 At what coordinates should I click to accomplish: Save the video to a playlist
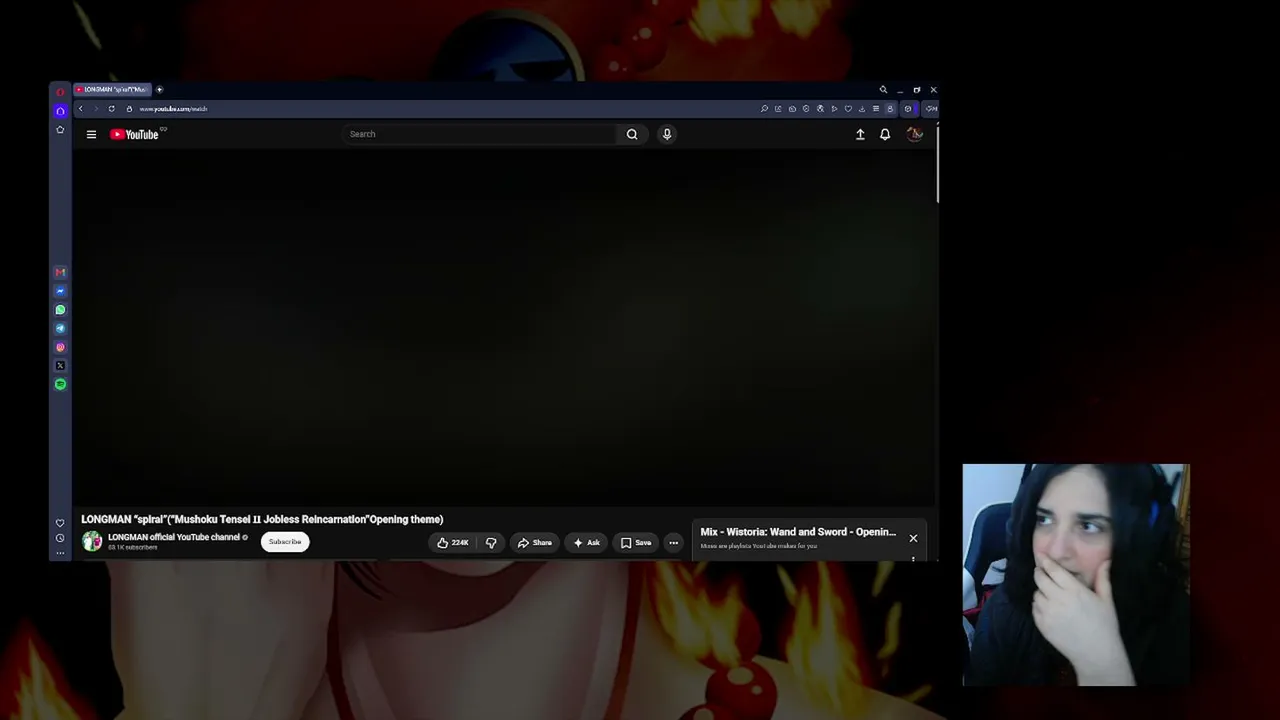click(x=636, y=543)
